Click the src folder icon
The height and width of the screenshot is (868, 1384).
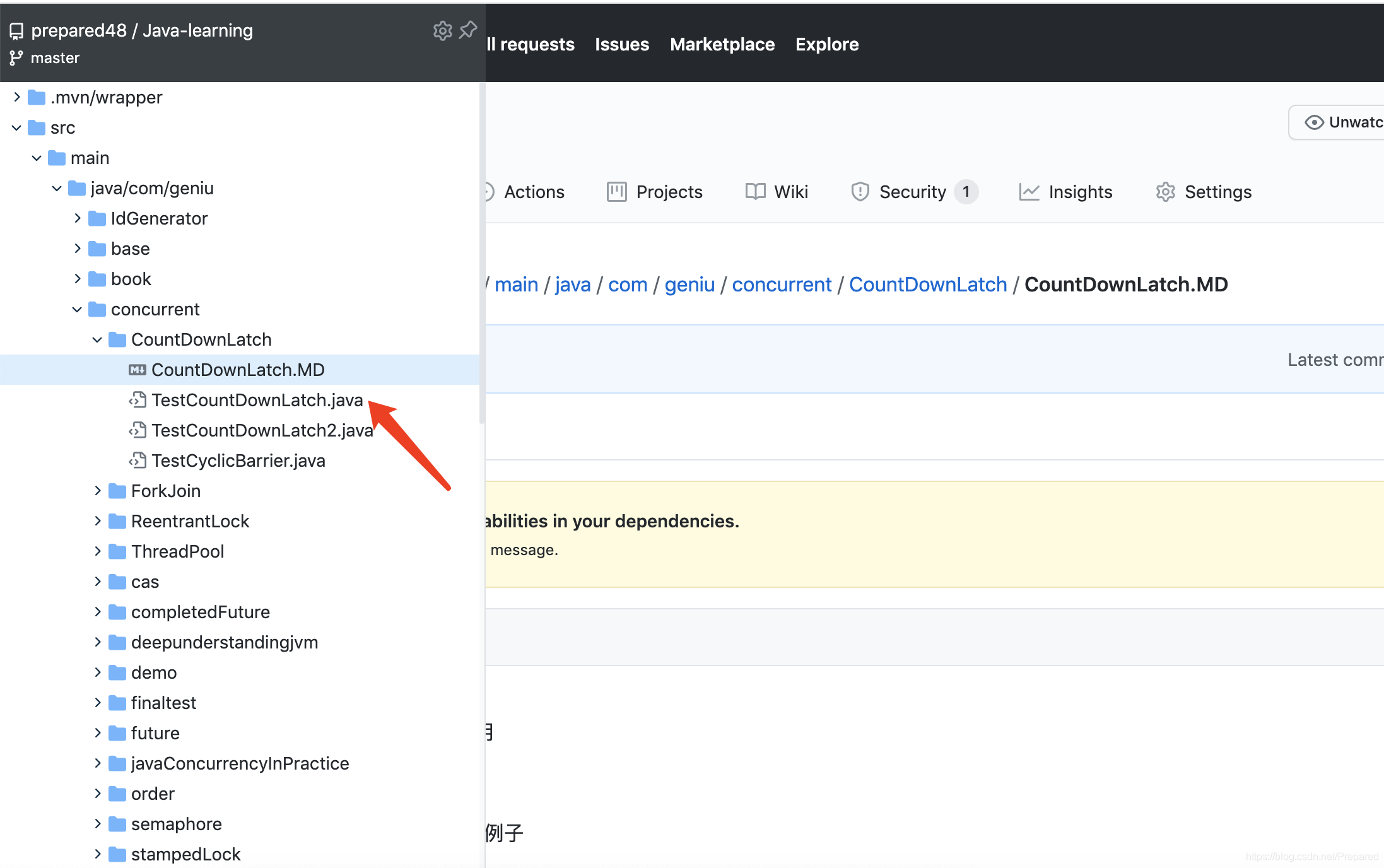37,127
